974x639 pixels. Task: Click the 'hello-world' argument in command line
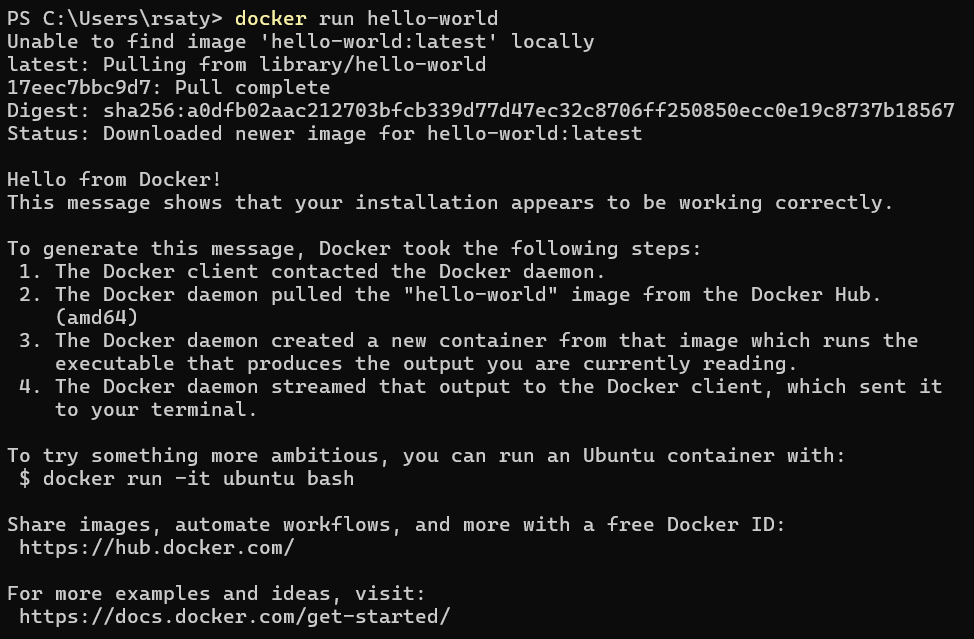[432, 19]
